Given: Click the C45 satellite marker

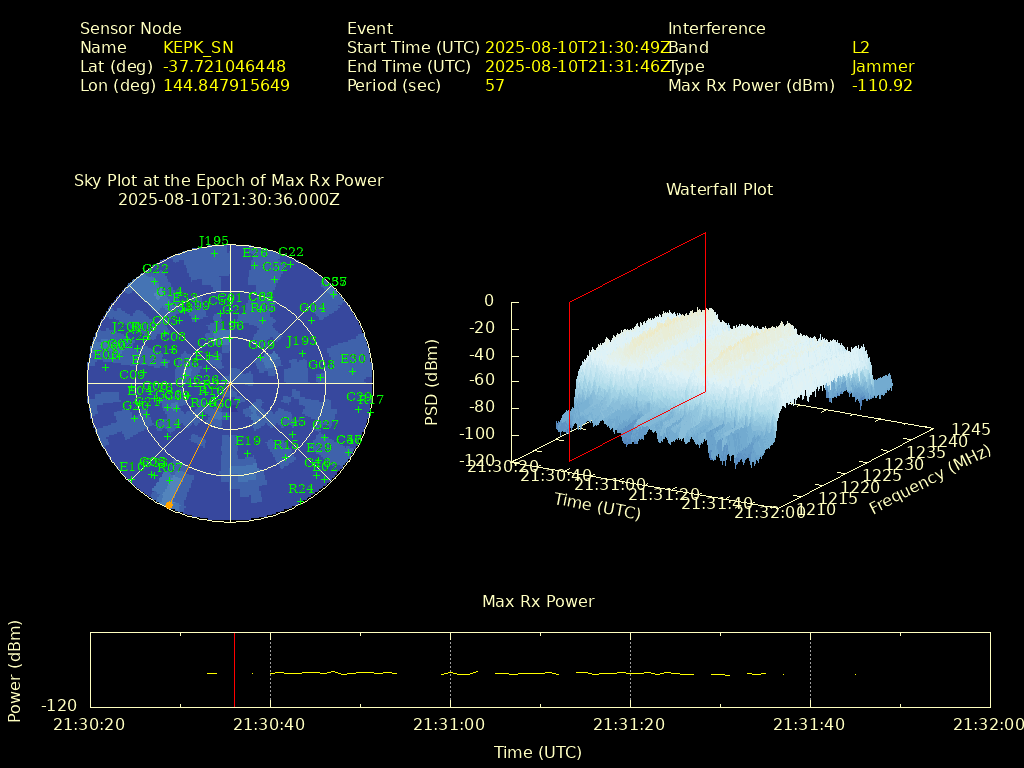Looking at the screenshot, I should [293, 433].
